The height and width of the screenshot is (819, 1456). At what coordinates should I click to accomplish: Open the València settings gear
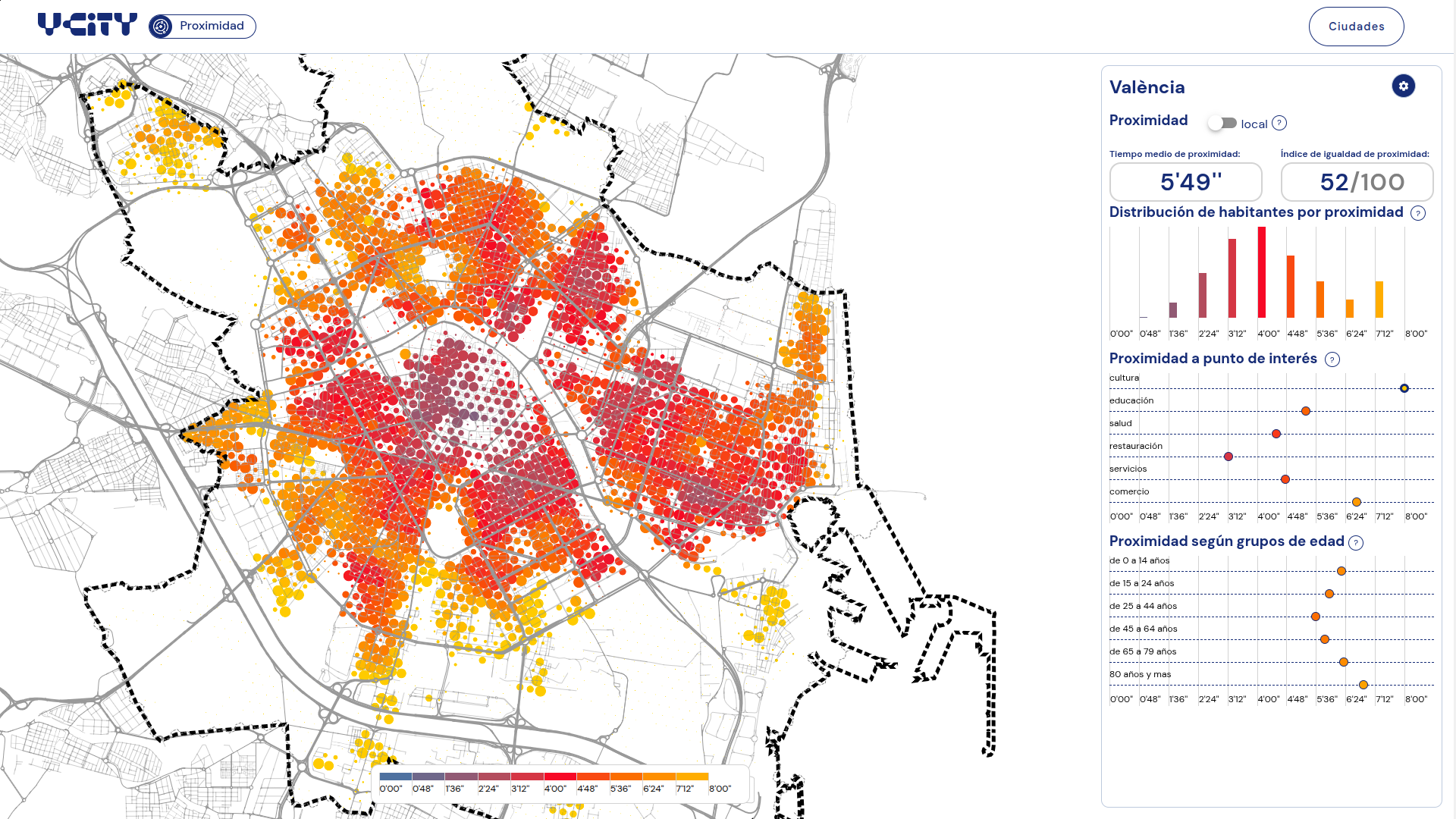[1404, 86]
